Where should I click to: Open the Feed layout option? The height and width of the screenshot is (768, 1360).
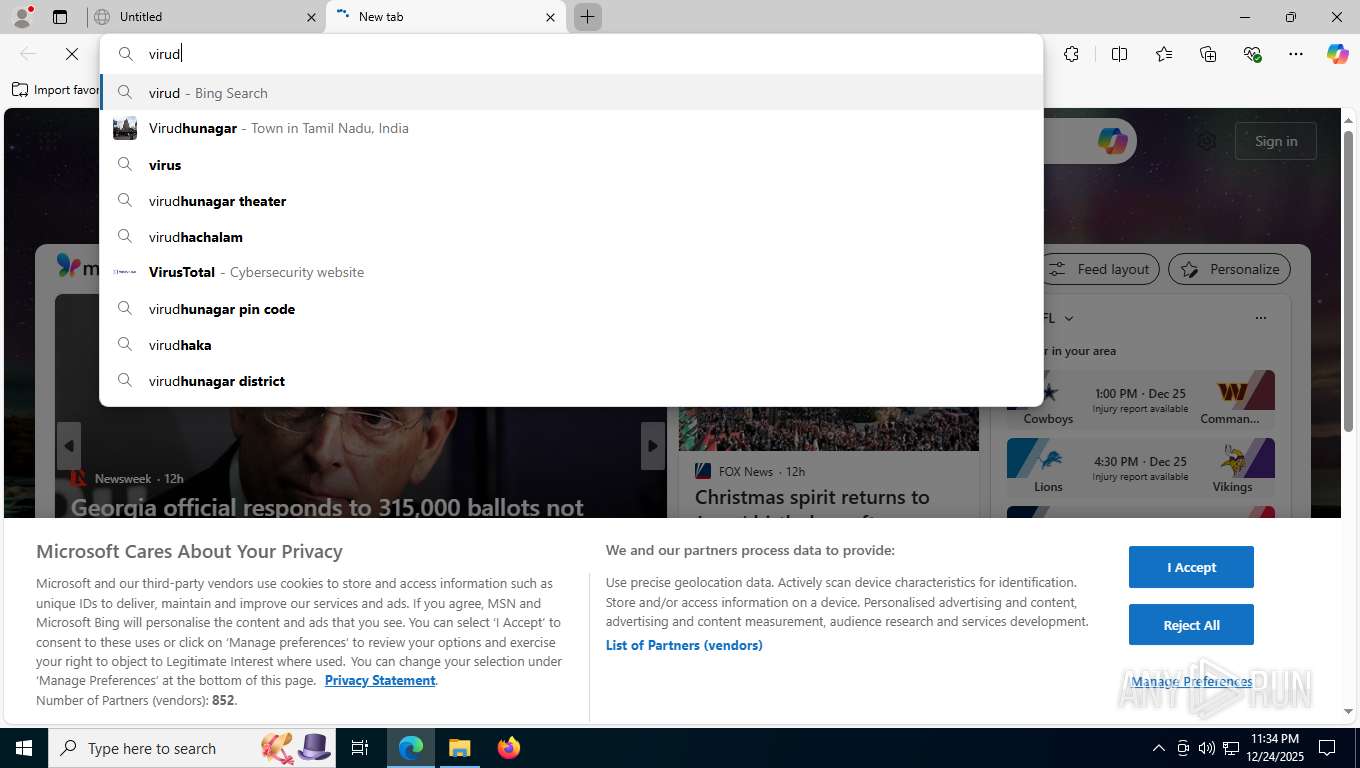click(1101, 269)
